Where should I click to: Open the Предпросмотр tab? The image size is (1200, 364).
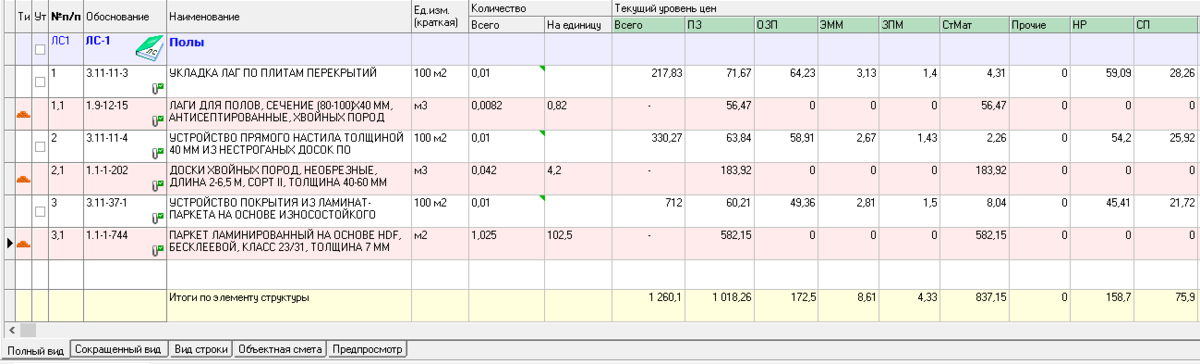click(x=368, y=350)
